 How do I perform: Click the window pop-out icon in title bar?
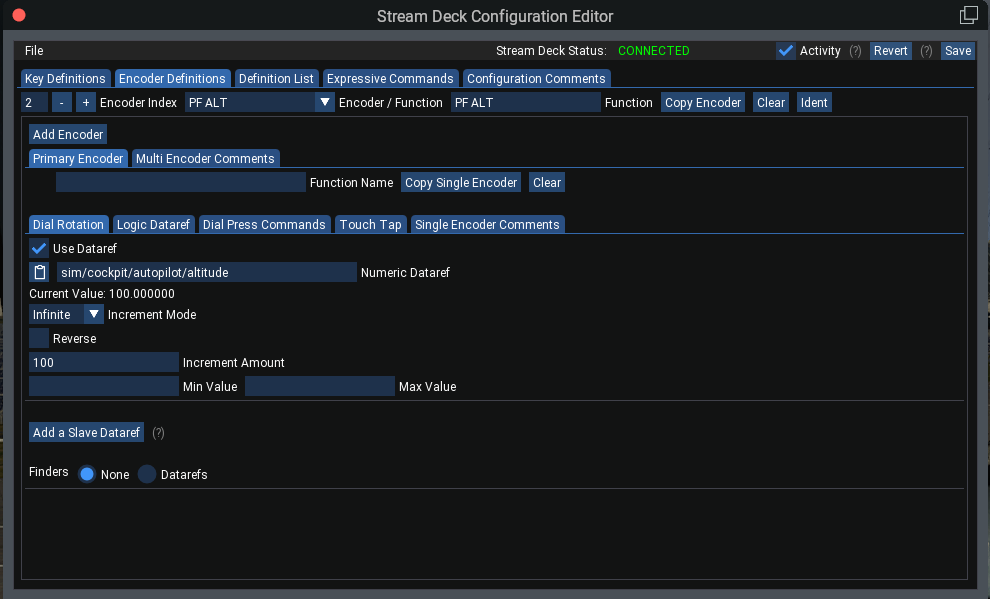click(969, 15)
